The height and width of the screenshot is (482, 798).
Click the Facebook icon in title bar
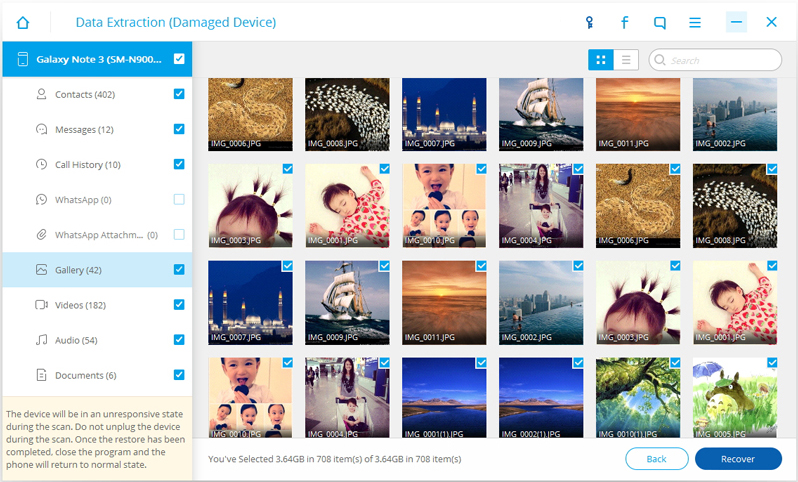coord(625,21)
